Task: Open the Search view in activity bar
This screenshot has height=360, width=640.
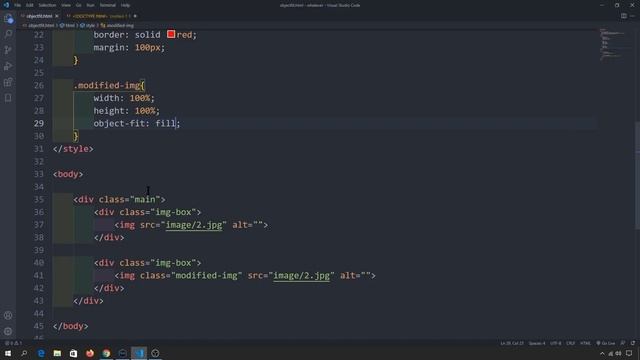Action: tap(8, 34)
